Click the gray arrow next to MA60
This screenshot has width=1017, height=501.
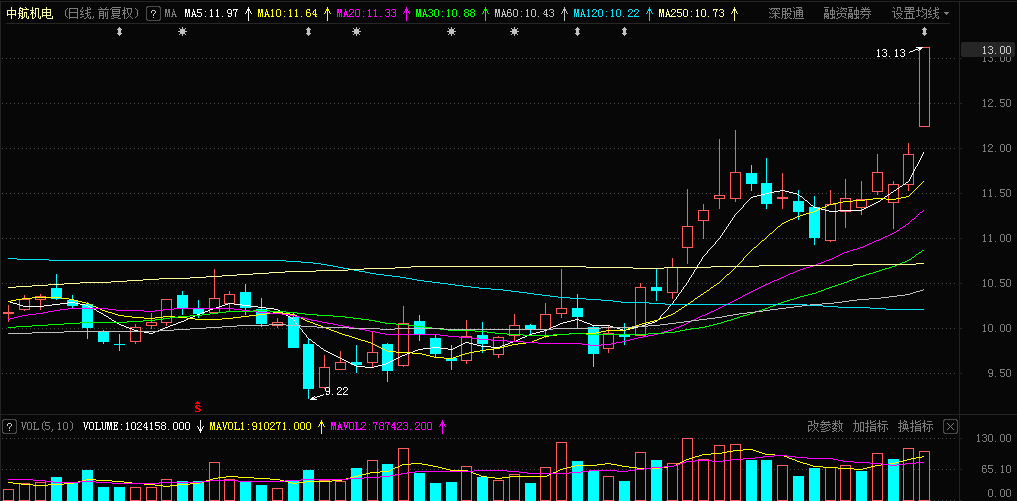coord(564,13)
